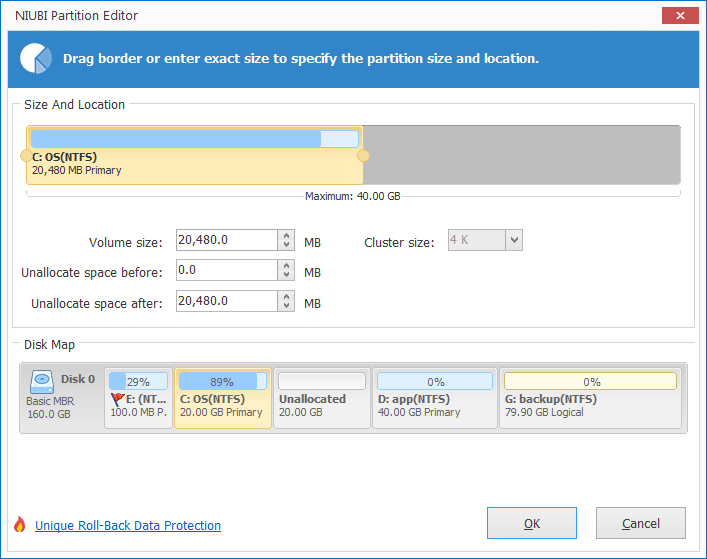Click the pie chart partition icon in header
Image resolution: width=707 pixels, height=559 pixels.
click(x=36, y=59)
